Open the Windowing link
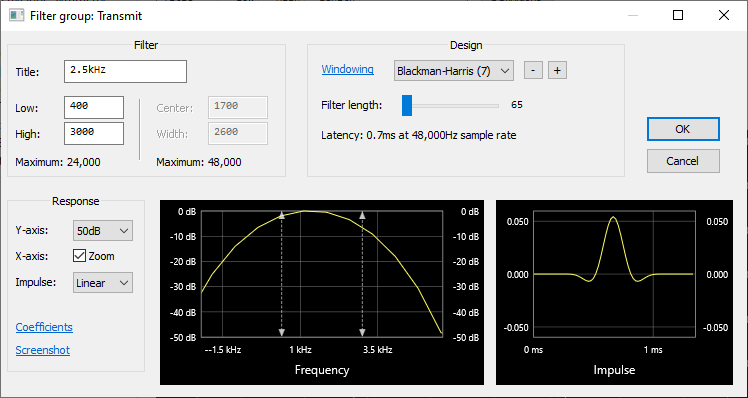Screen dimensions: 748x398 point(347,69)
